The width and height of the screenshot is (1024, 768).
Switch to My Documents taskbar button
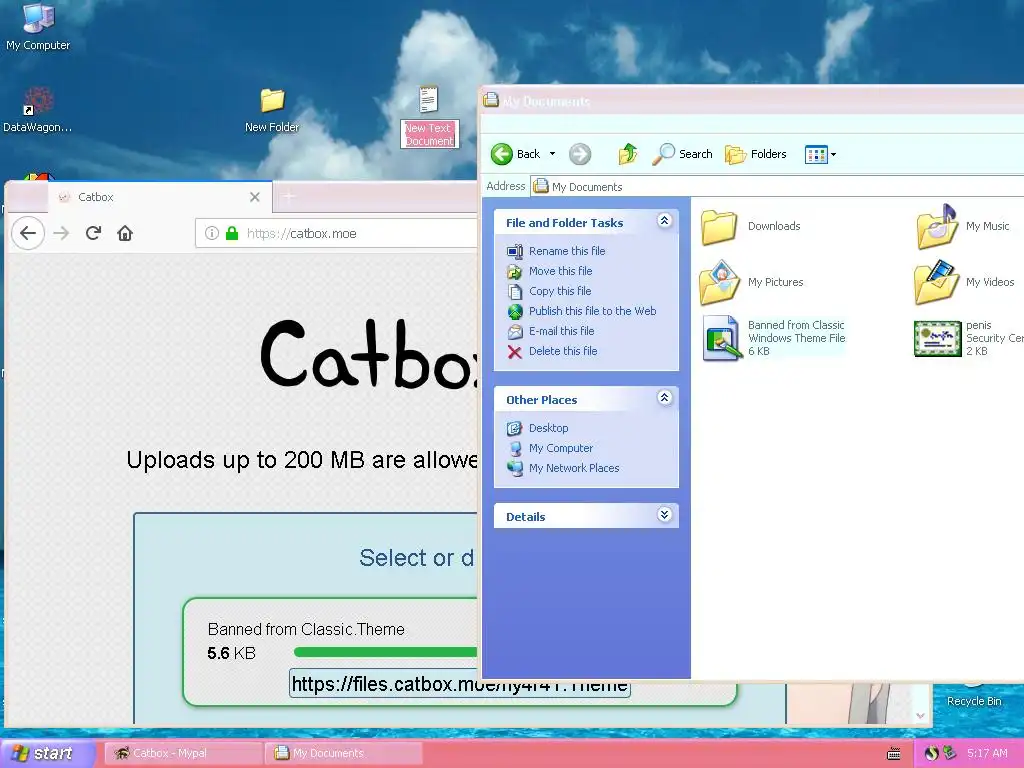pos(344,753)
